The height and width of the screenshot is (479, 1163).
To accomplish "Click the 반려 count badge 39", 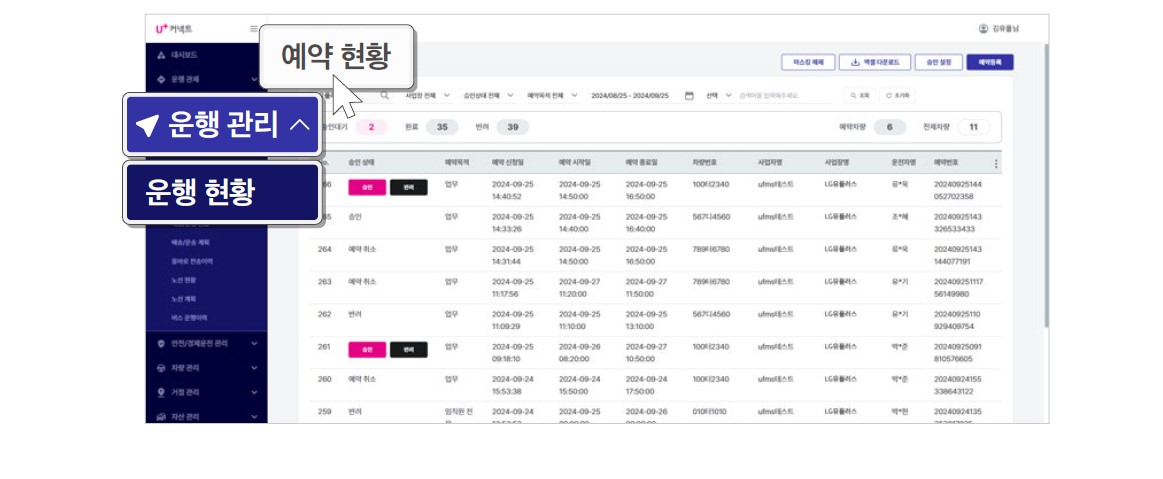I will [513, 128].
